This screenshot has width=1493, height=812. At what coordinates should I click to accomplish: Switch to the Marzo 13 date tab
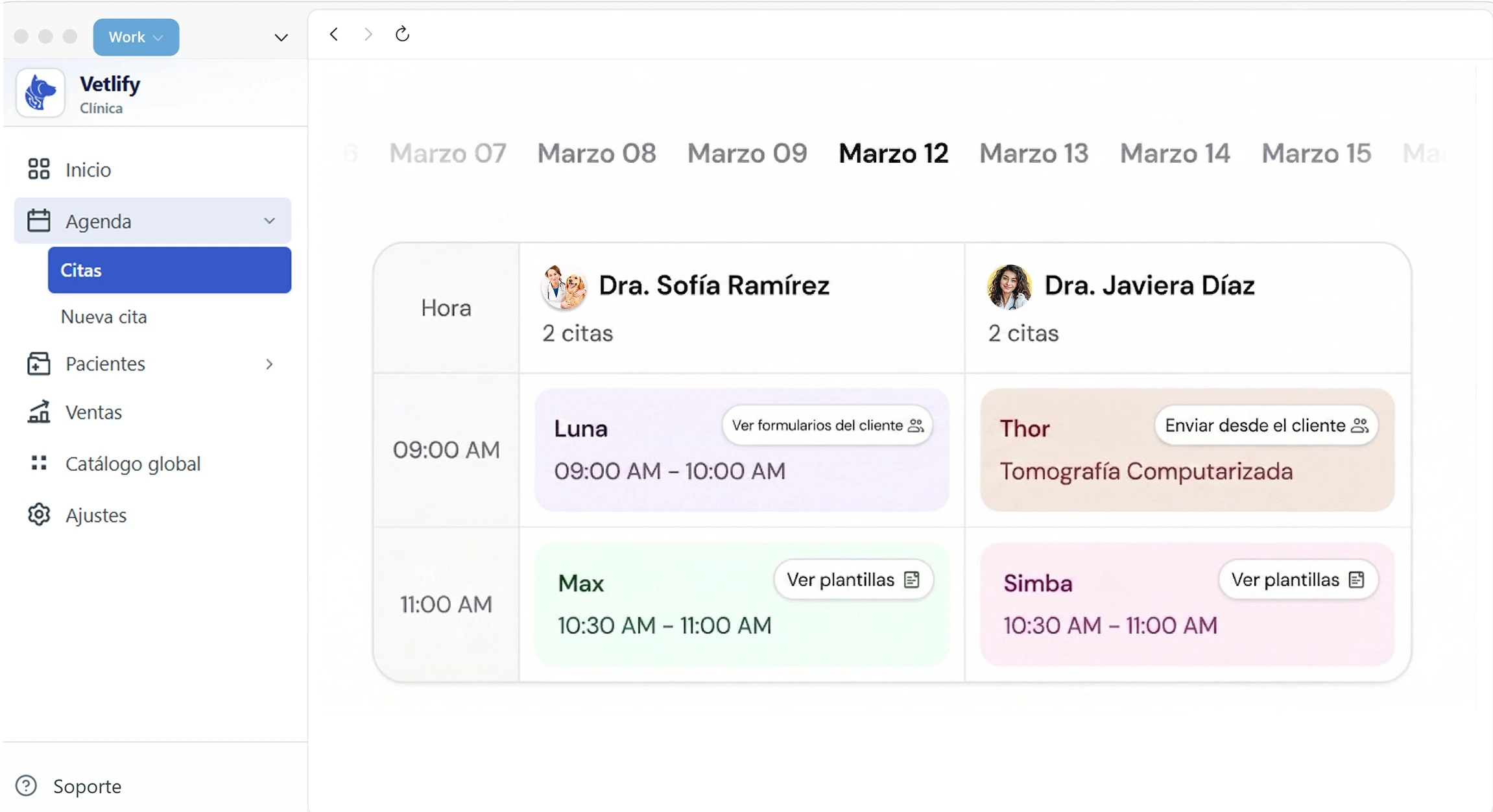pyautogui.click(x=1034, y=153)
